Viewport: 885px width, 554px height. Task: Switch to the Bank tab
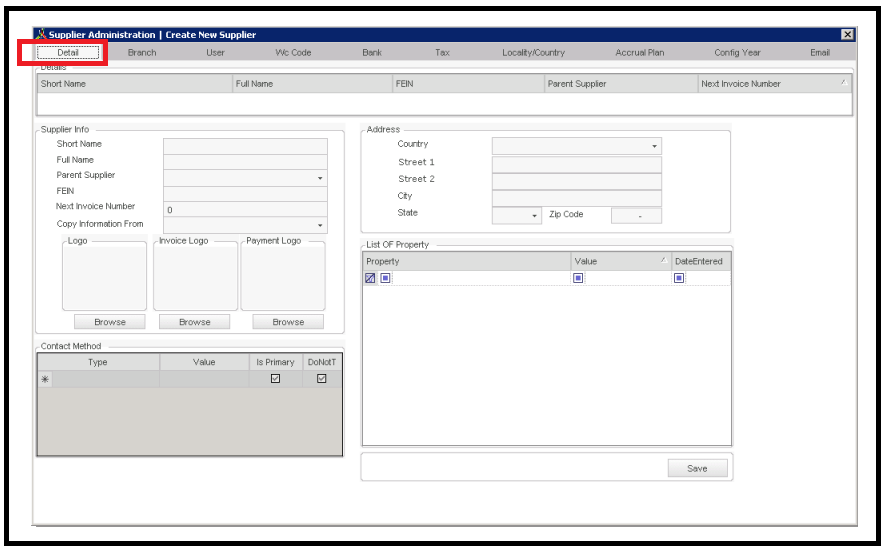click(372, 52)
